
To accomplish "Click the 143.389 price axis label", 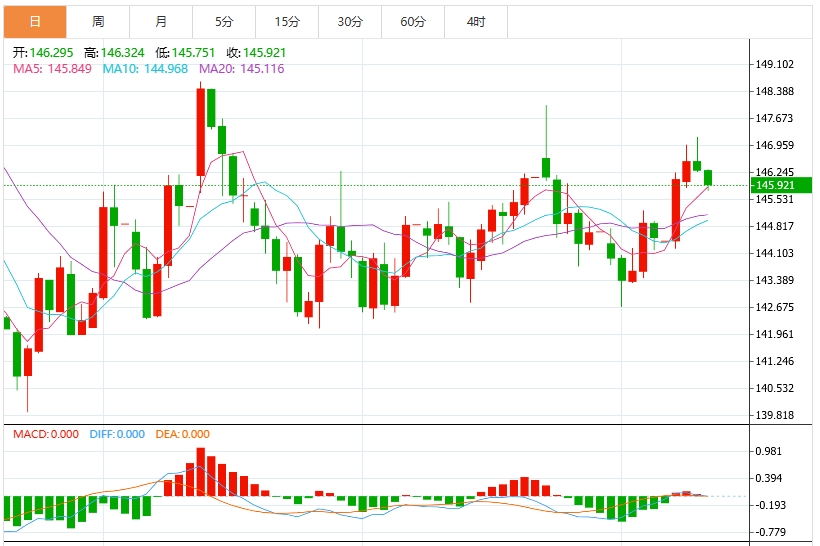I will 775,280.
